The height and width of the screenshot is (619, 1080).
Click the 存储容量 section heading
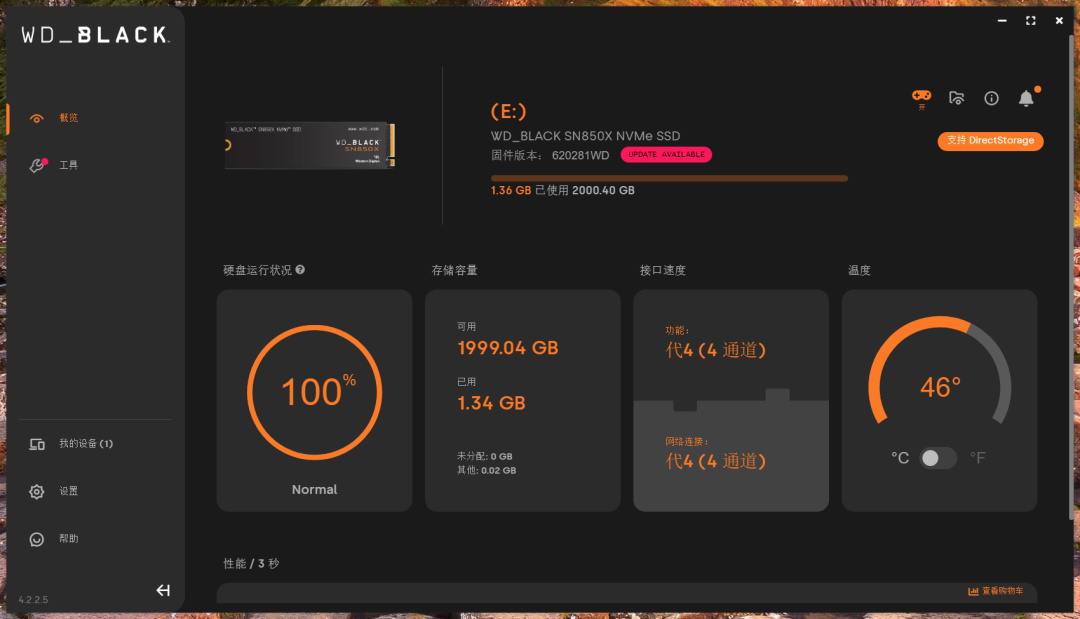coord(455,271)
